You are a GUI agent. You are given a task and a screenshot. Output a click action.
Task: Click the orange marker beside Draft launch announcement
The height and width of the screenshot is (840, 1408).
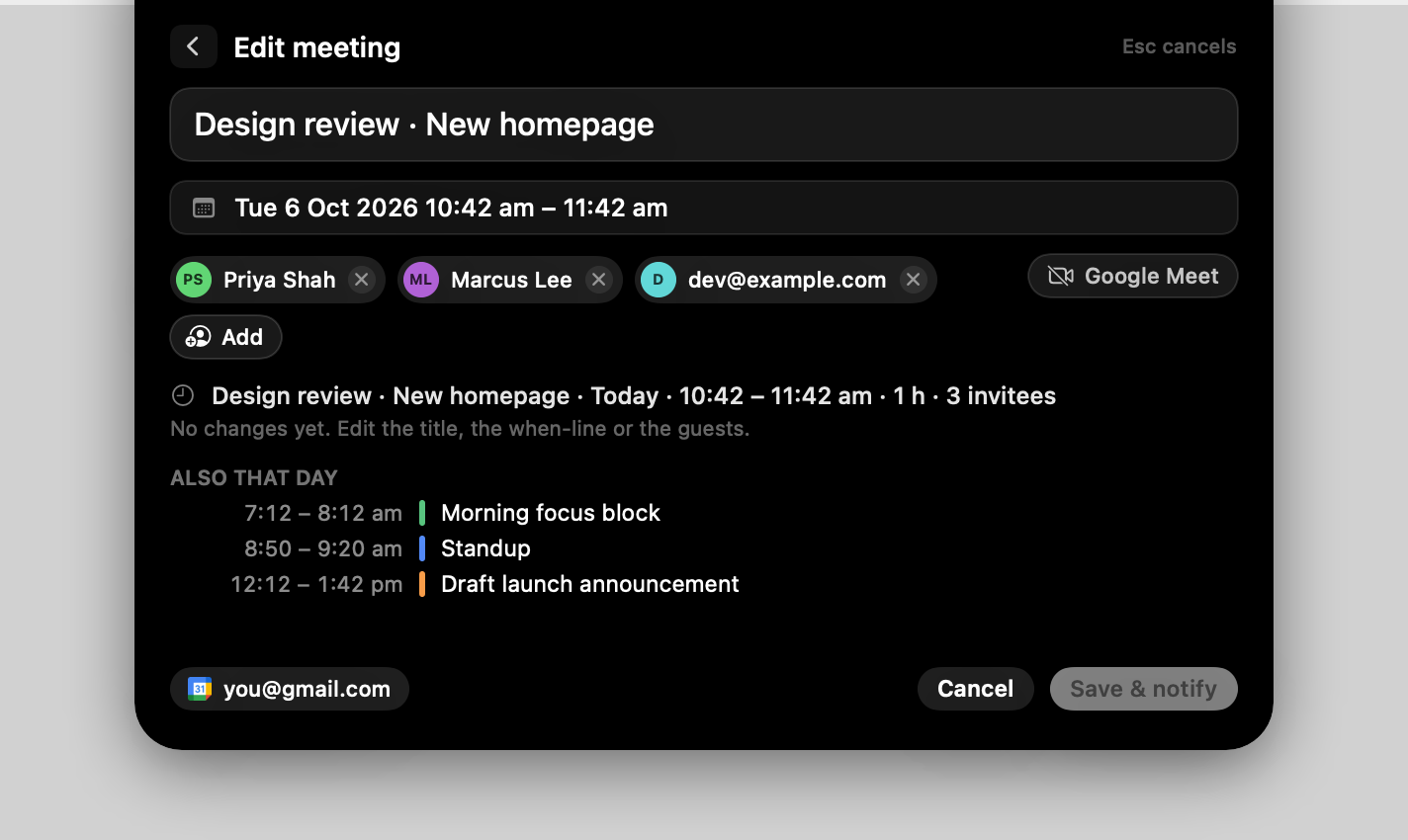click(422, 584)
